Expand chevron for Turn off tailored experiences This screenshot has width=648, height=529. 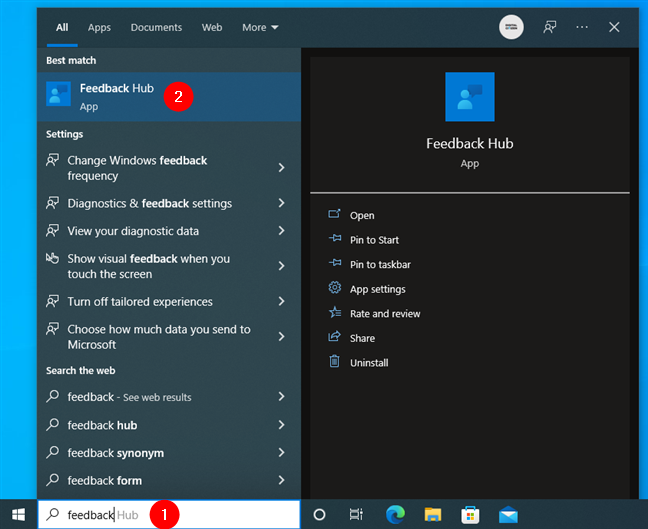[281, 301]
